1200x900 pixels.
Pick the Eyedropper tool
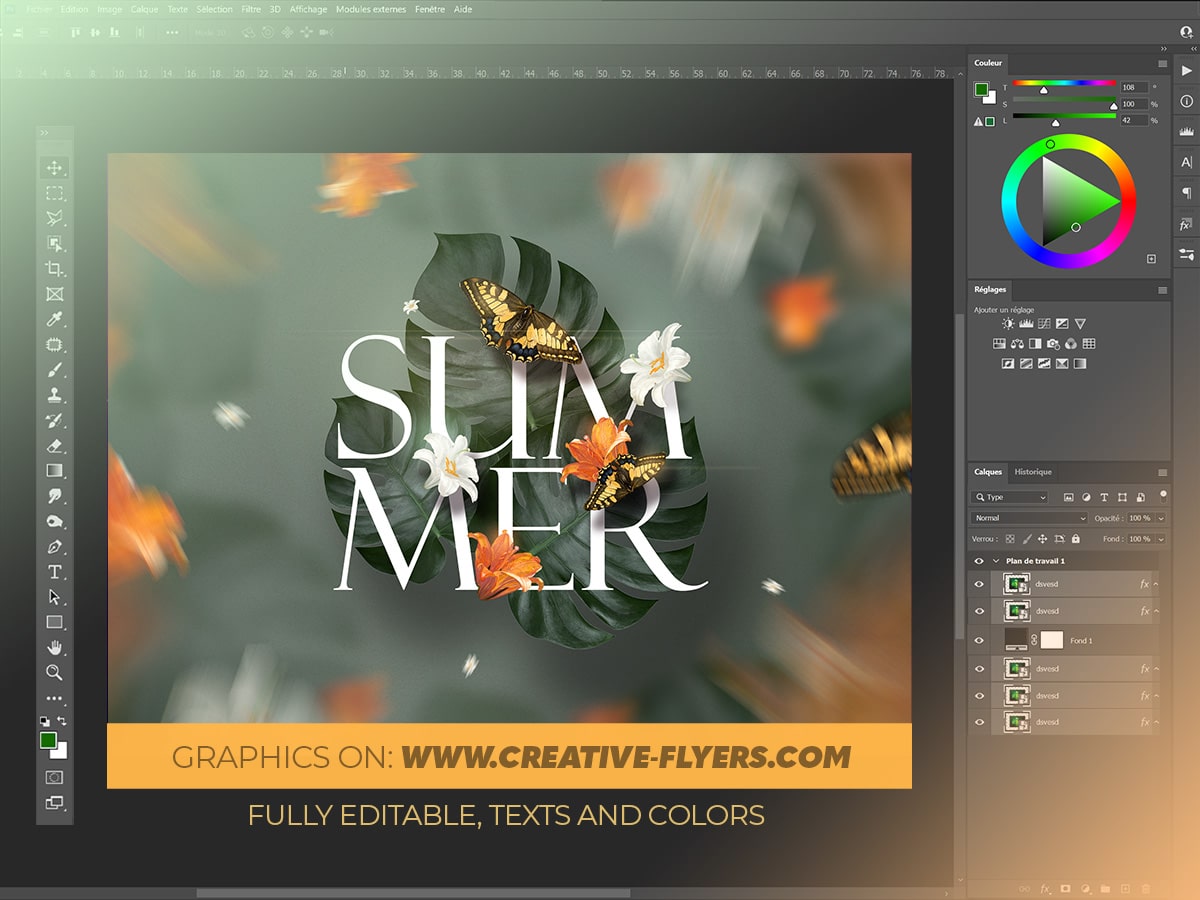(55, 319)
